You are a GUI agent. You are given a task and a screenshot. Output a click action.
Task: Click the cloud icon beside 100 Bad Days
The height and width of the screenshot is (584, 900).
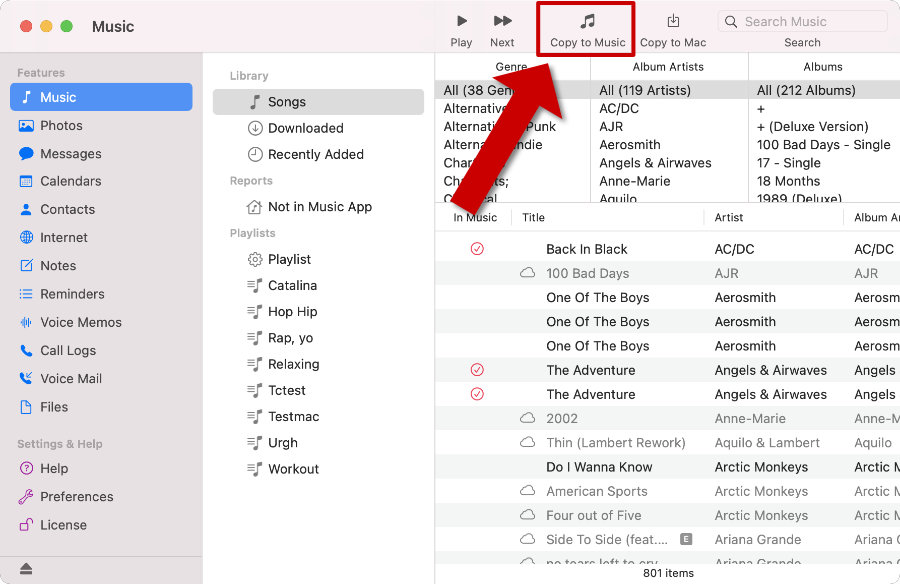[x=527, y=273]
